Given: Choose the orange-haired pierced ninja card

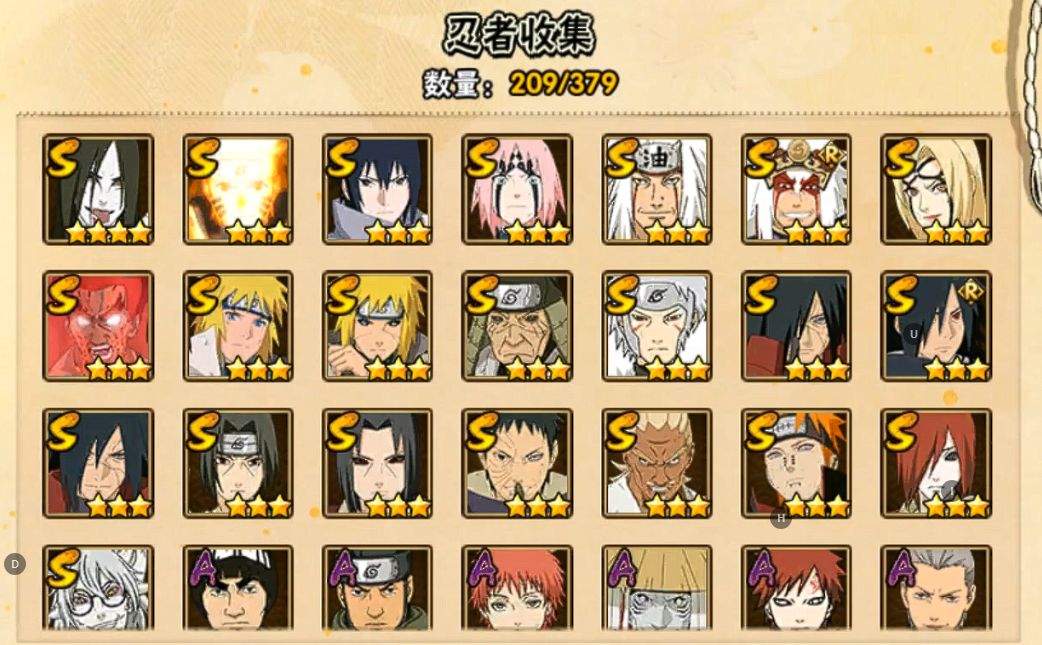Looking at the screenshot, I should coord(796,464).
